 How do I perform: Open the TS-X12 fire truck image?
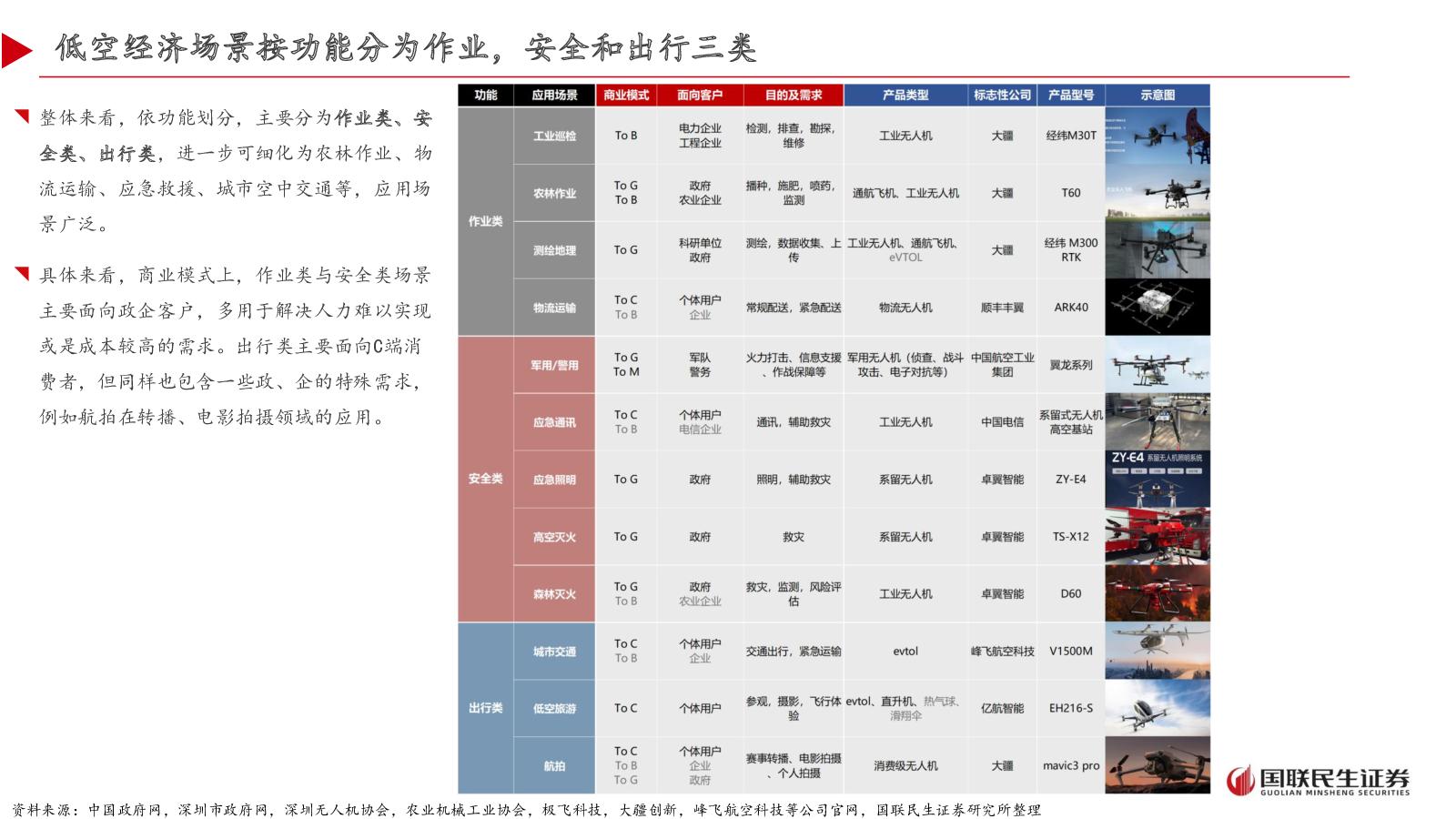tap(1158, 537)
